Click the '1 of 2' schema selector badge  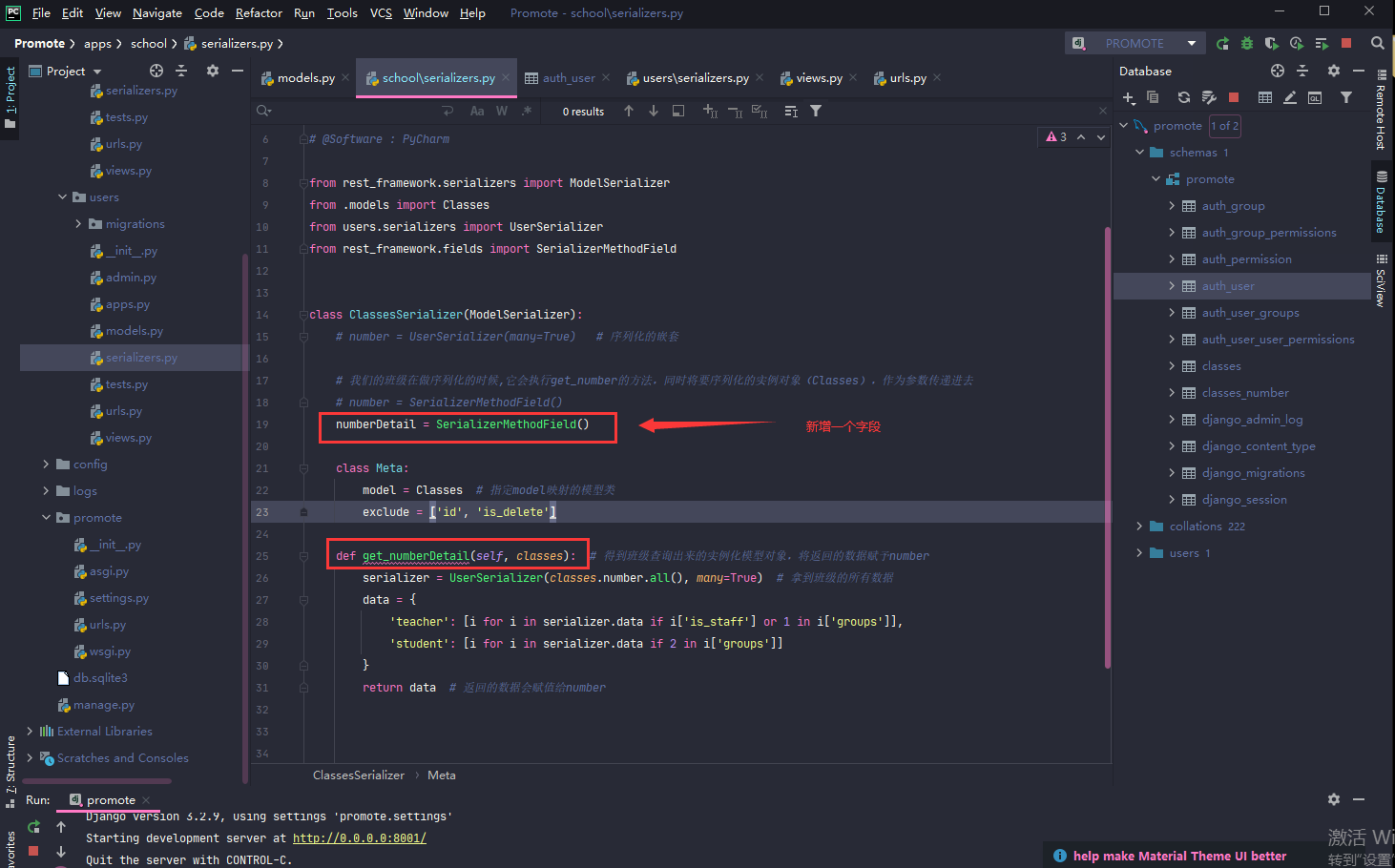[x=1224, y=126]
